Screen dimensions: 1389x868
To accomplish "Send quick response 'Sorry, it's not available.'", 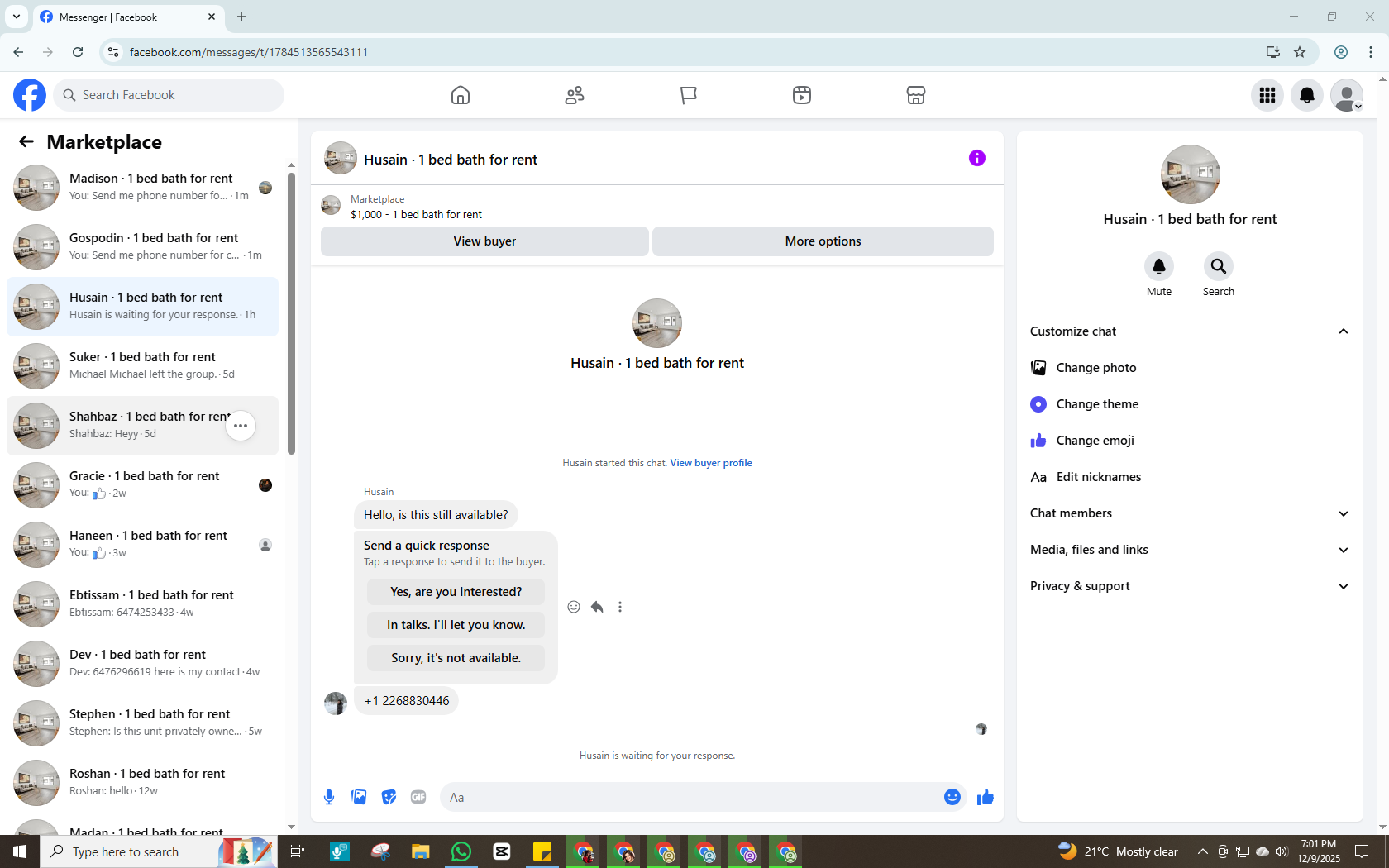I will tap(456, 658).
